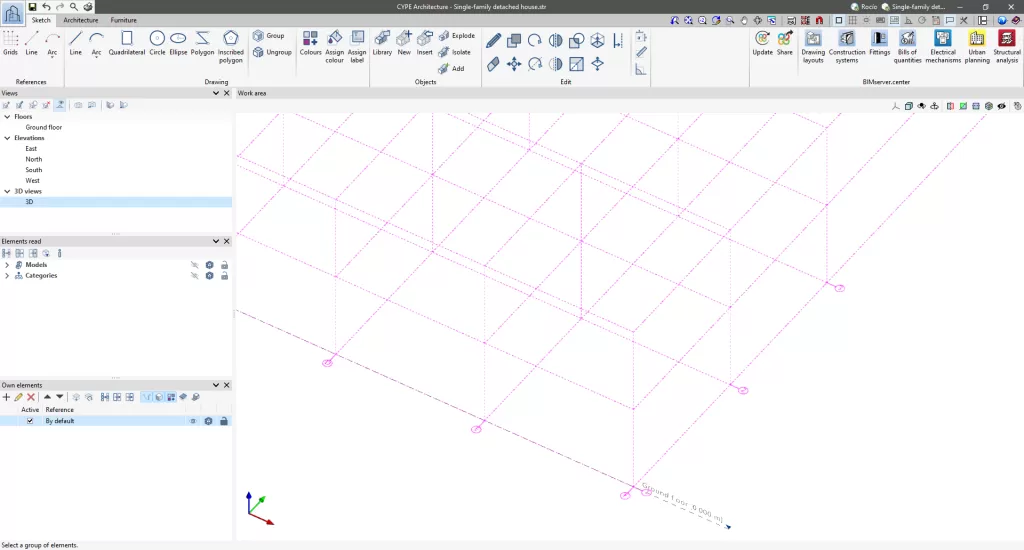Switch to the Architecture tab
Viewport: 1024px width, 550px height.
[80, 20]
